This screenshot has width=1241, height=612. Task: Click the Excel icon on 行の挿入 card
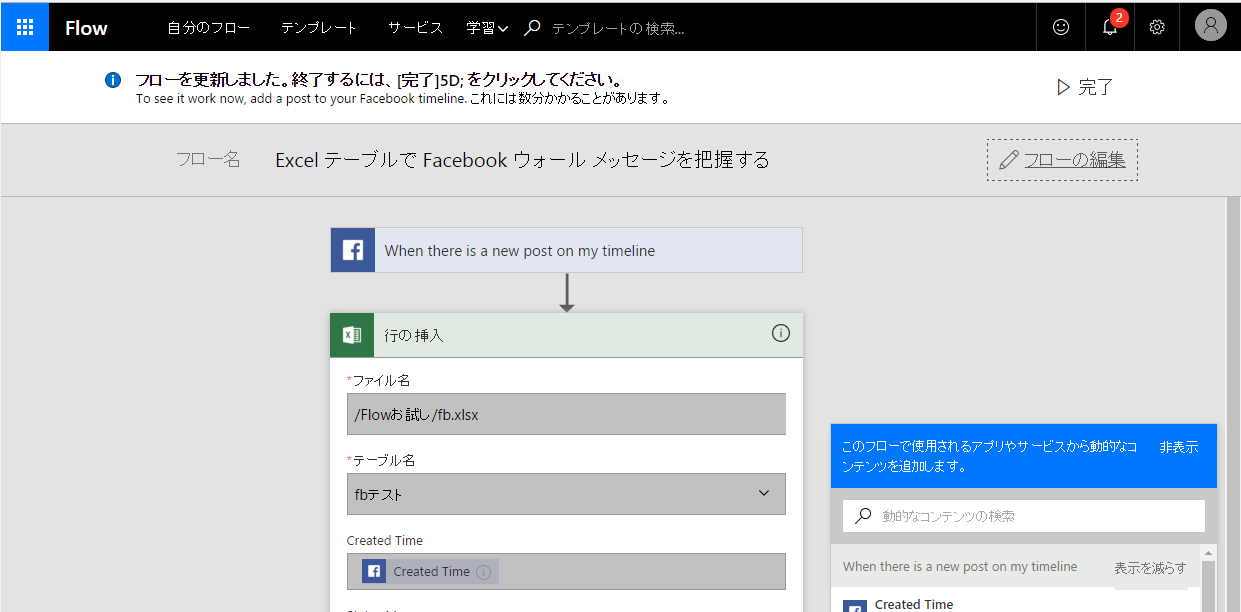click(352, 335)
